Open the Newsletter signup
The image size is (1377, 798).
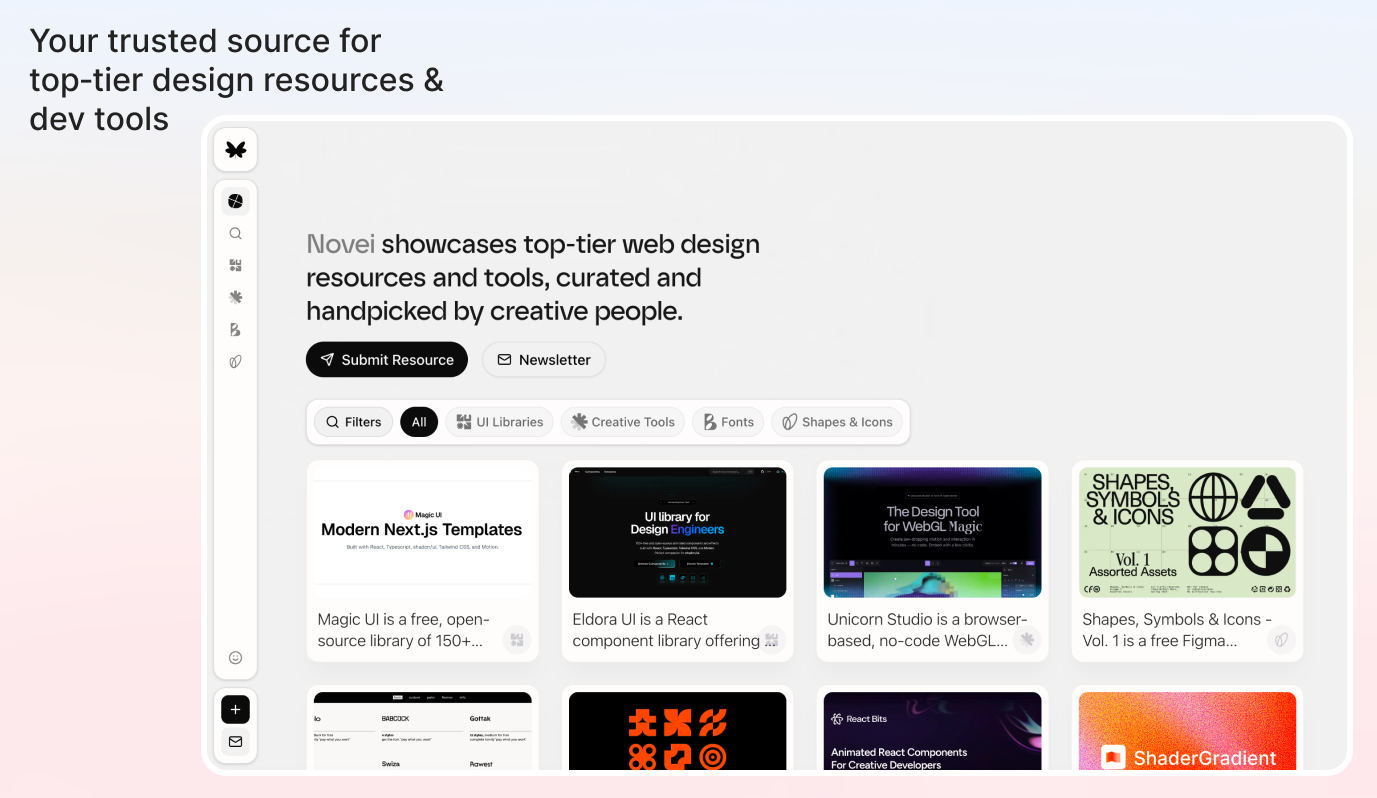click(543, 359)
